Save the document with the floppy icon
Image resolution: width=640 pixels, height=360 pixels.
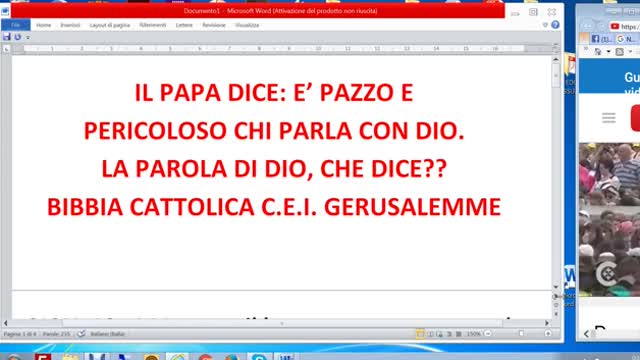(x=7, y=37)
